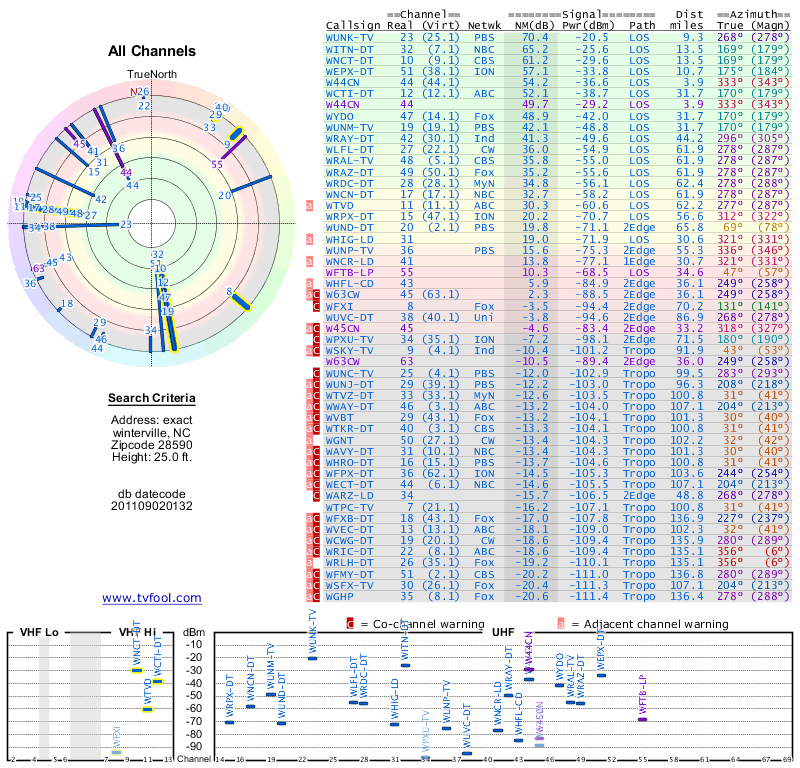This screenshot has width=800, height=768.
Task: Click the WEPX-DT callsign in the table
Action: click(349, 71)
